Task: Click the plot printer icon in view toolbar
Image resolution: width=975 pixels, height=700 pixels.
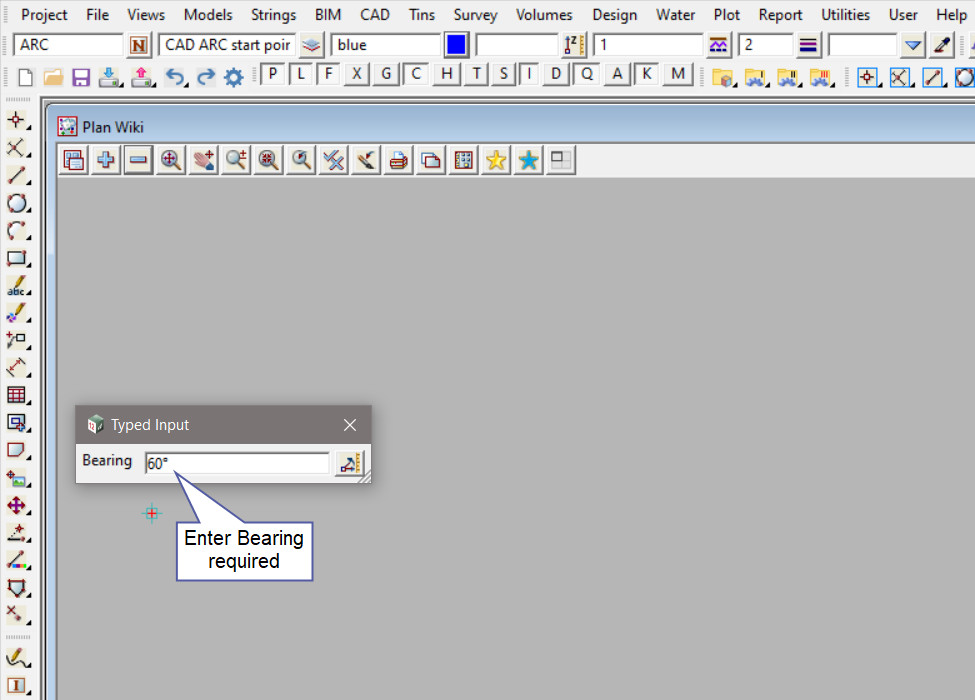Action: click(399, 160)
